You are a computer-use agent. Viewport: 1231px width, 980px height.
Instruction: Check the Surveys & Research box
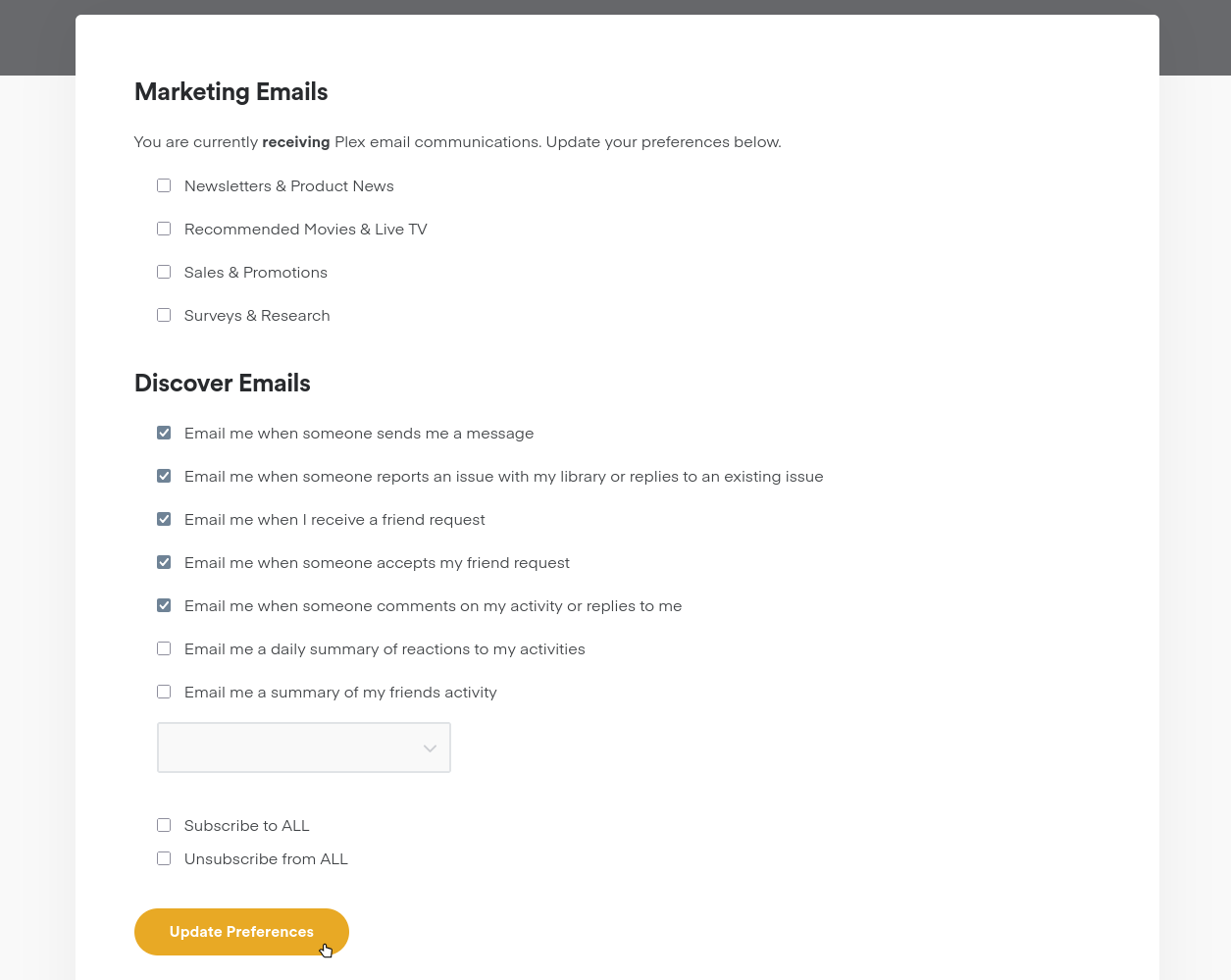[x=164, y=315]
